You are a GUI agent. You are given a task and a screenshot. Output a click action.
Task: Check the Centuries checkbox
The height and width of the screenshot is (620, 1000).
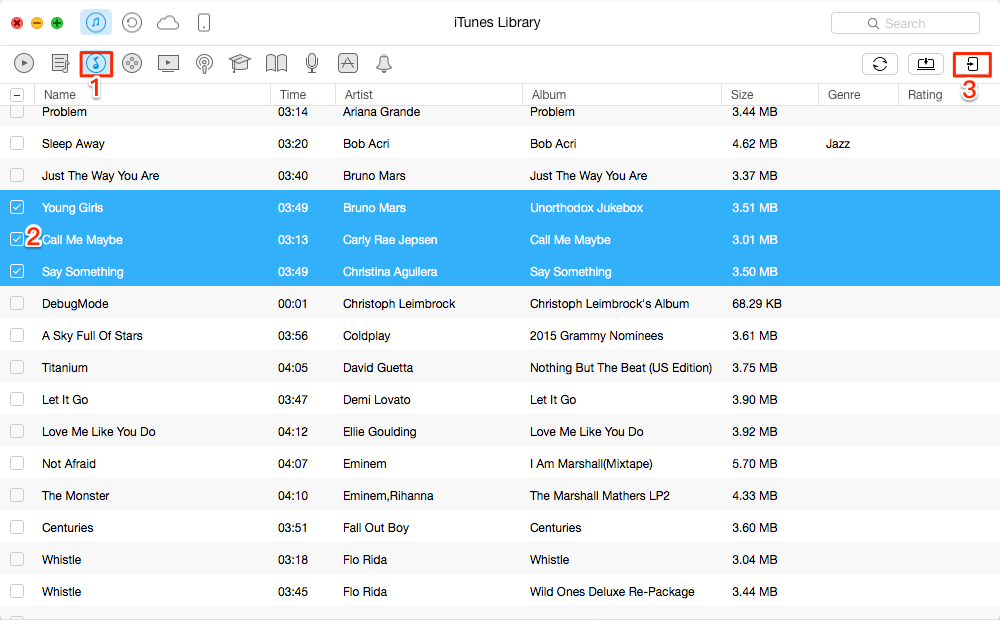click(17, 527)
